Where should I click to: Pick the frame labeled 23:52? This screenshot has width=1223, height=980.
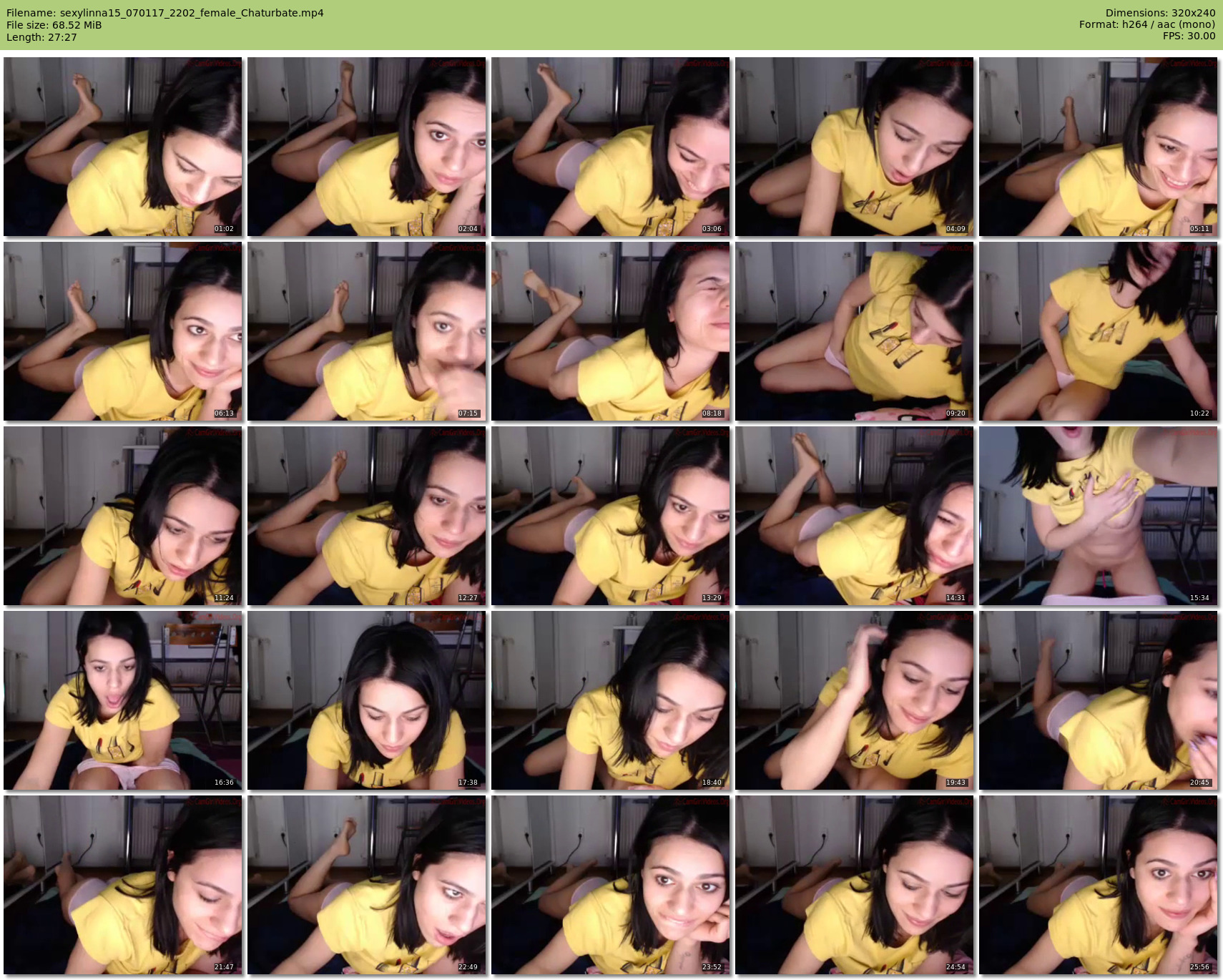[x=611, y=885]
